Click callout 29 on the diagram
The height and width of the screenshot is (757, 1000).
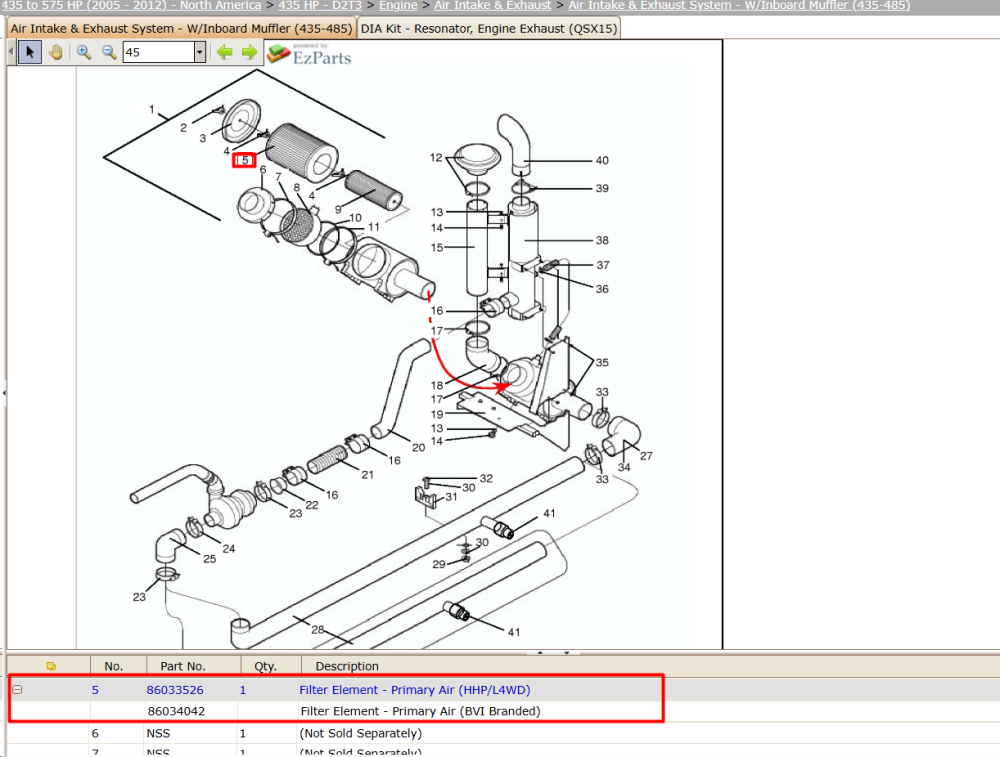439,564
